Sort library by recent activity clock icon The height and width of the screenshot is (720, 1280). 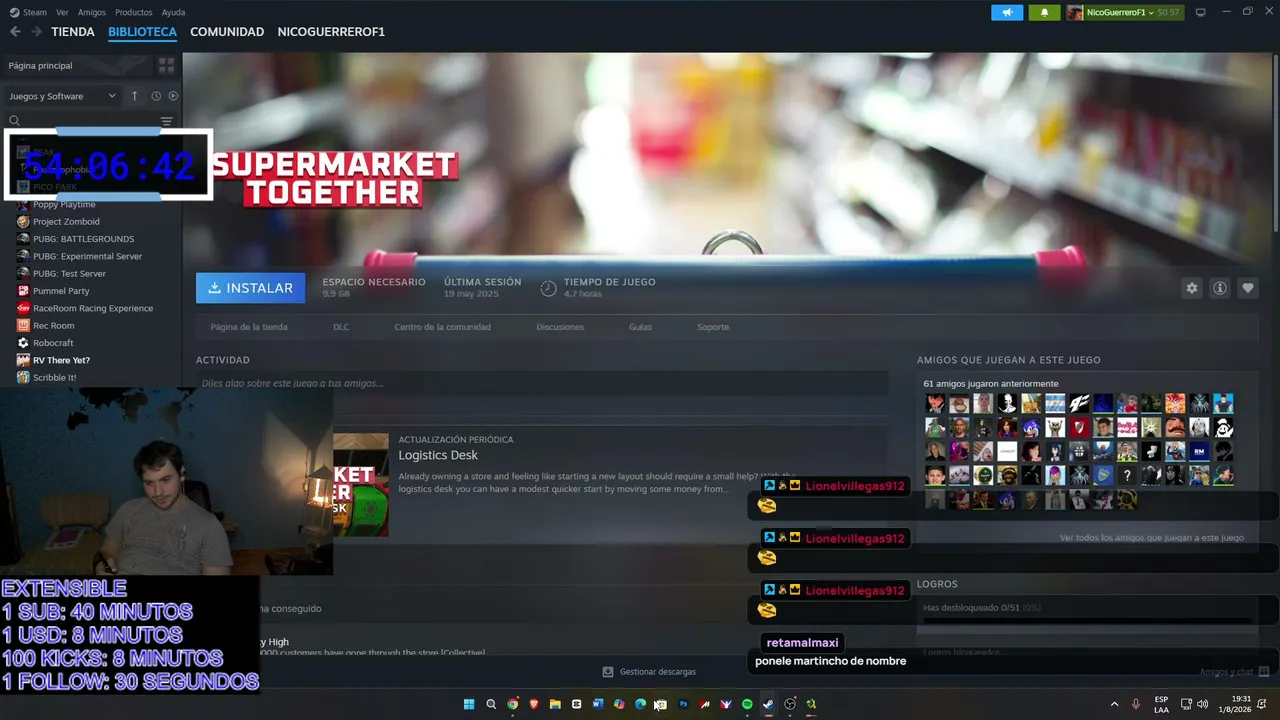pyautogui.click(x=156, y=96)
